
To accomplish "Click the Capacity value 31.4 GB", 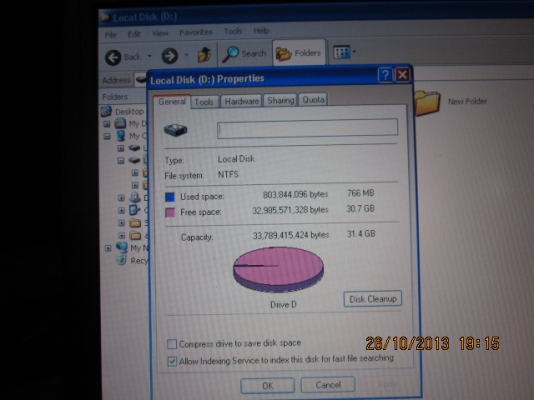I will (361, 234).
